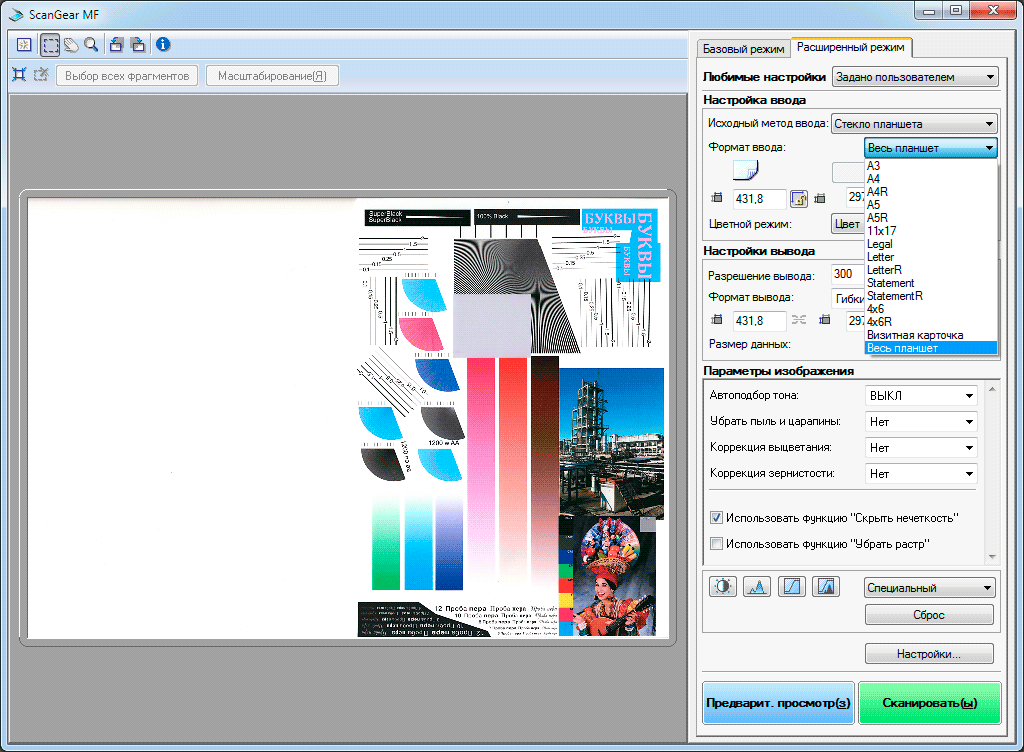Image resolution: width=1024 pixels, height=752 pixels.
Task: Select Letter in the format dropdown list
Action: coord(881,257)
